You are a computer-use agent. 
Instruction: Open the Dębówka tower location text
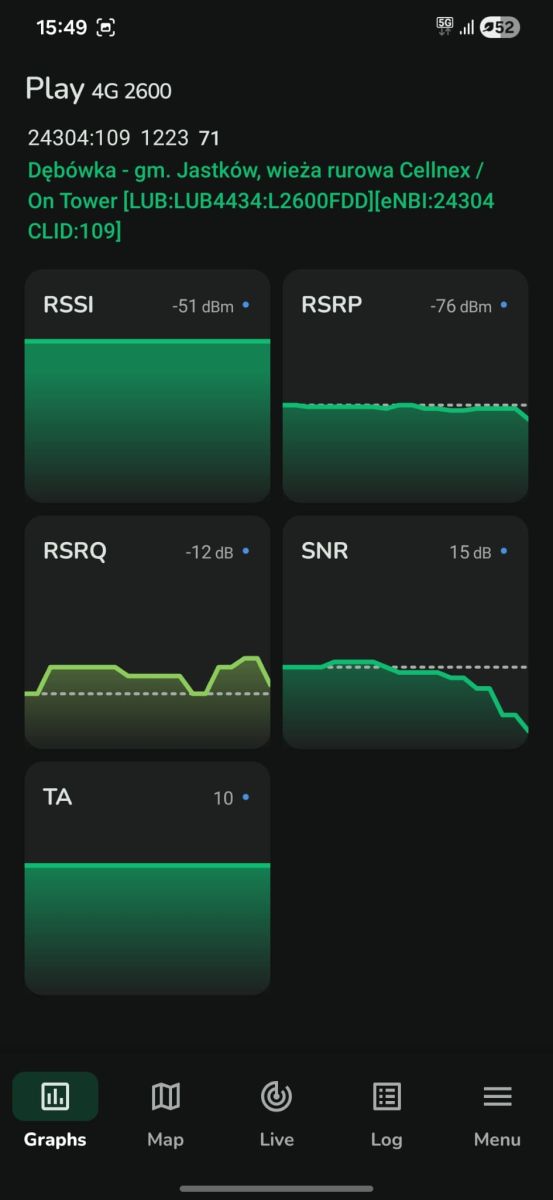(x=261, y=201)
